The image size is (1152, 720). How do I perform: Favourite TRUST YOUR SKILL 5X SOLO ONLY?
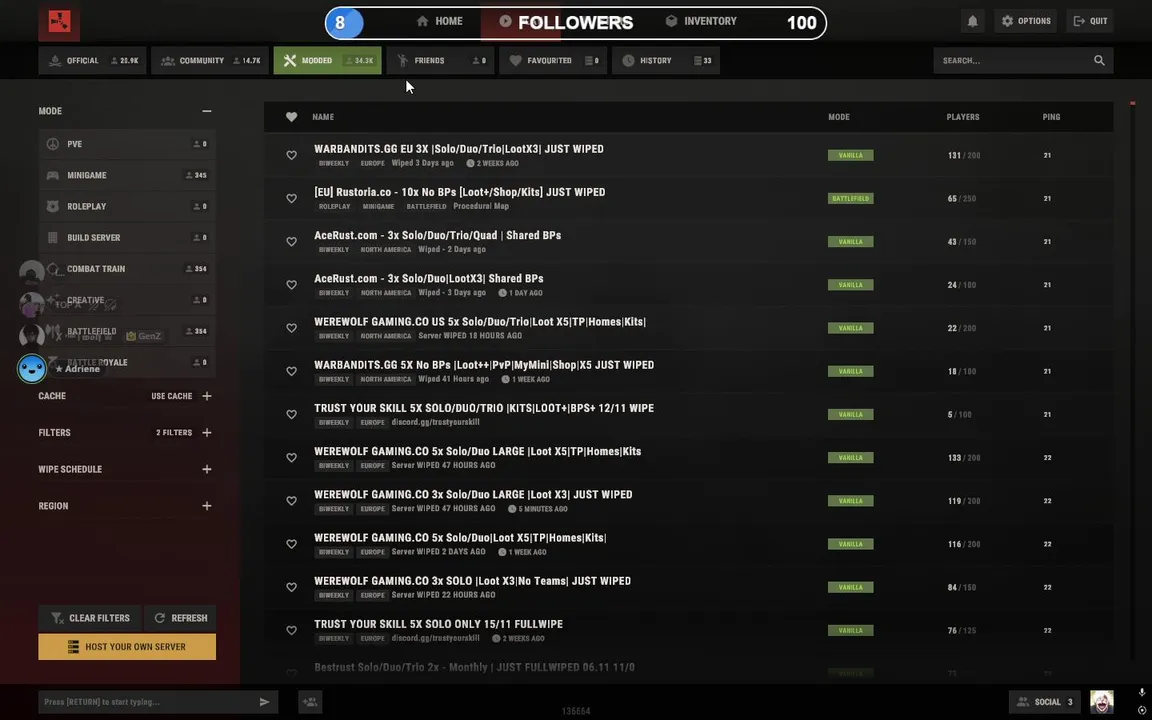[292, 630]
